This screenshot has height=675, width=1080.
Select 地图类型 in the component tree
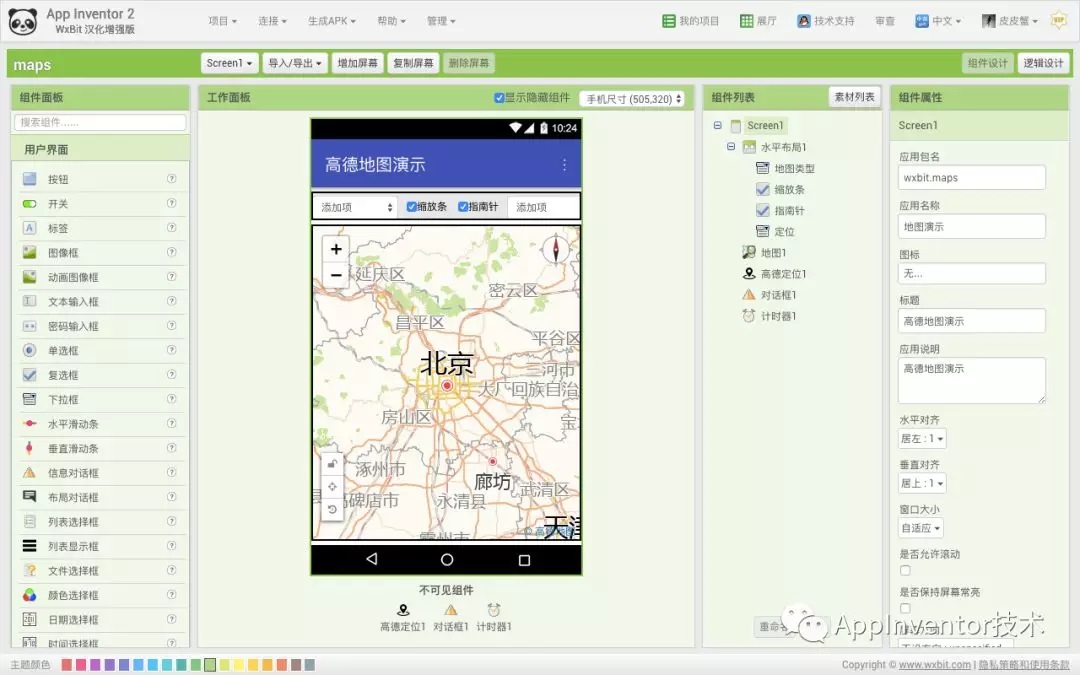[x=794, y=168]
